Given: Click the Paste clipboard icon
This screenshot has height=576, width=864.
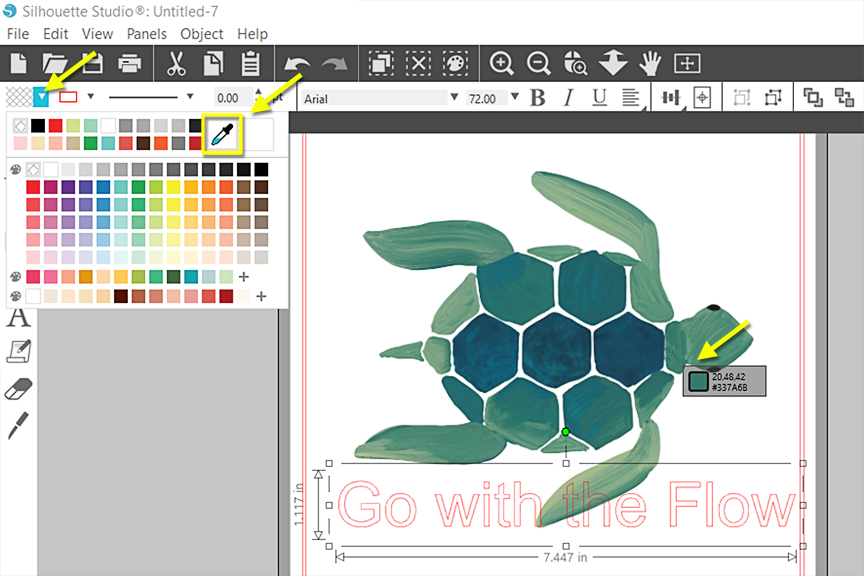Looking at the screenshot, I should pyautogui.click(x=251, y=63).
